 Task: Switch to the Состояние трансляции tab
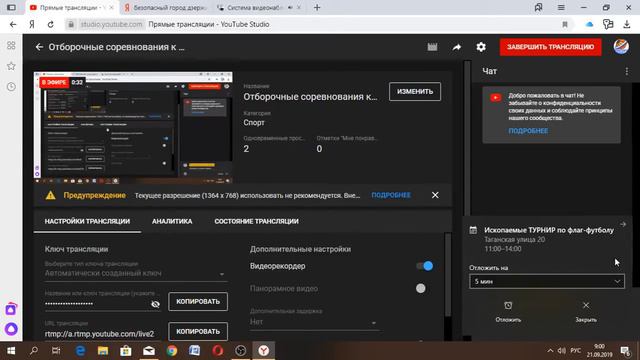[256, 221]
